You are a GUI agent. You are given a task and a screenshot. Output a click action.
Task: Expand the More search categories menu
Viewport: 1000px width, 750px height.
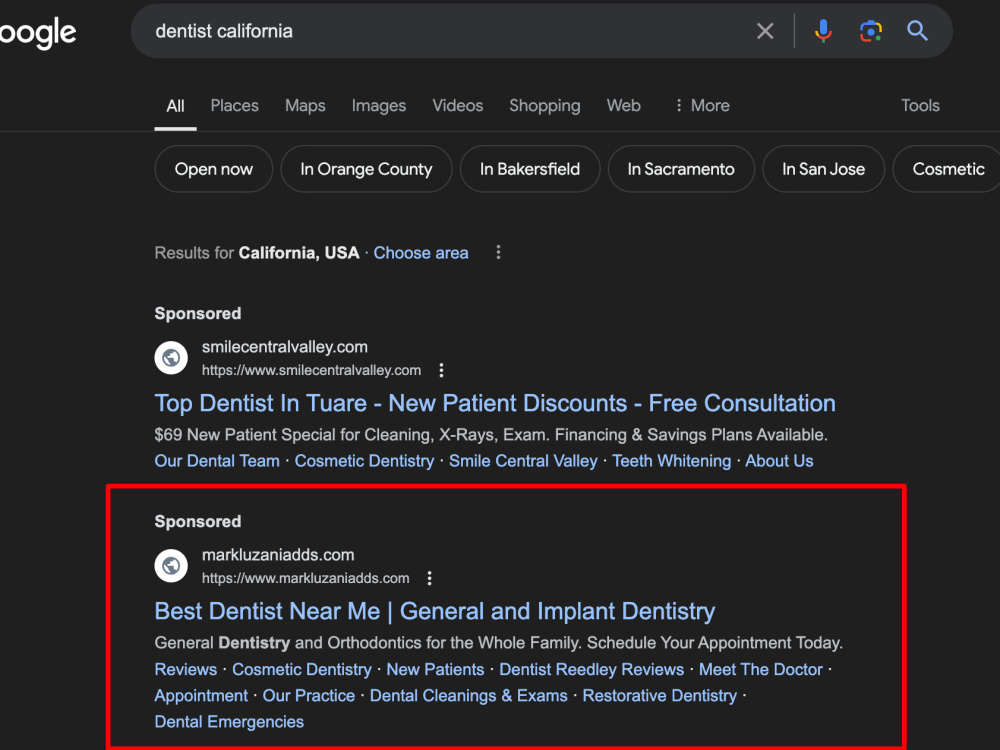pyautogui.click(x=702, y=105)
